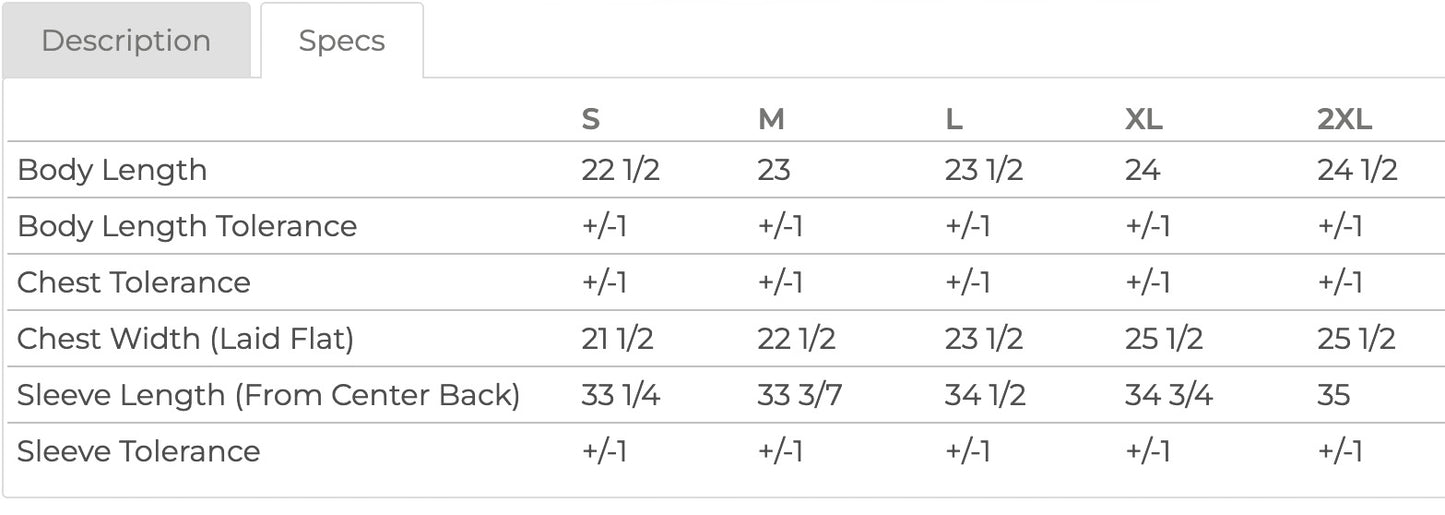Viewport: 1445px width, 515px height.
Task: Click the S size column header
Action: click(591, 120)
